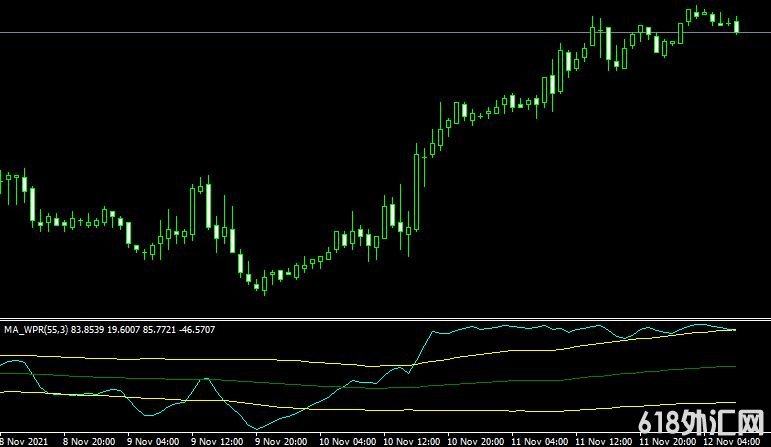Click the 19.6007 indicator value
The image size is (771, 447).
click(123, 329)
